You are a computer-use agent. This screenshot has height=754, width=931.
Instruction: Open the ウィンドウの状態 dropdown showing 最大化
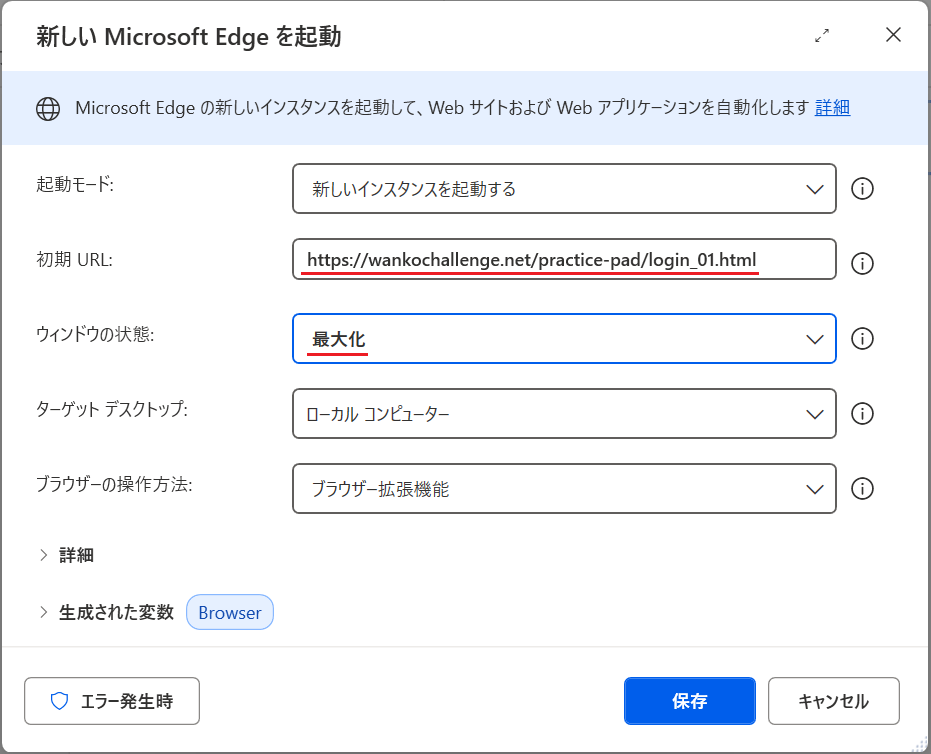pyautogui.click(x=564, y=338)
